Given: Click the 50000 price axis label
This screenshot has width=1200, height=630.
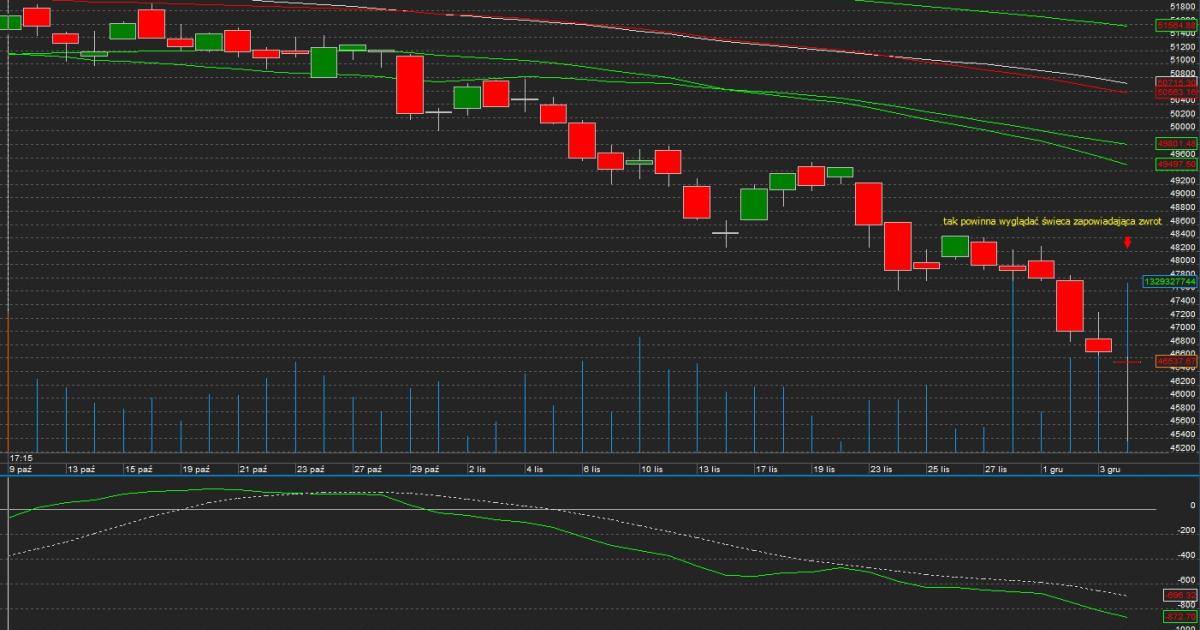Looking at the screenshot, I should [x=1182, y=126].
